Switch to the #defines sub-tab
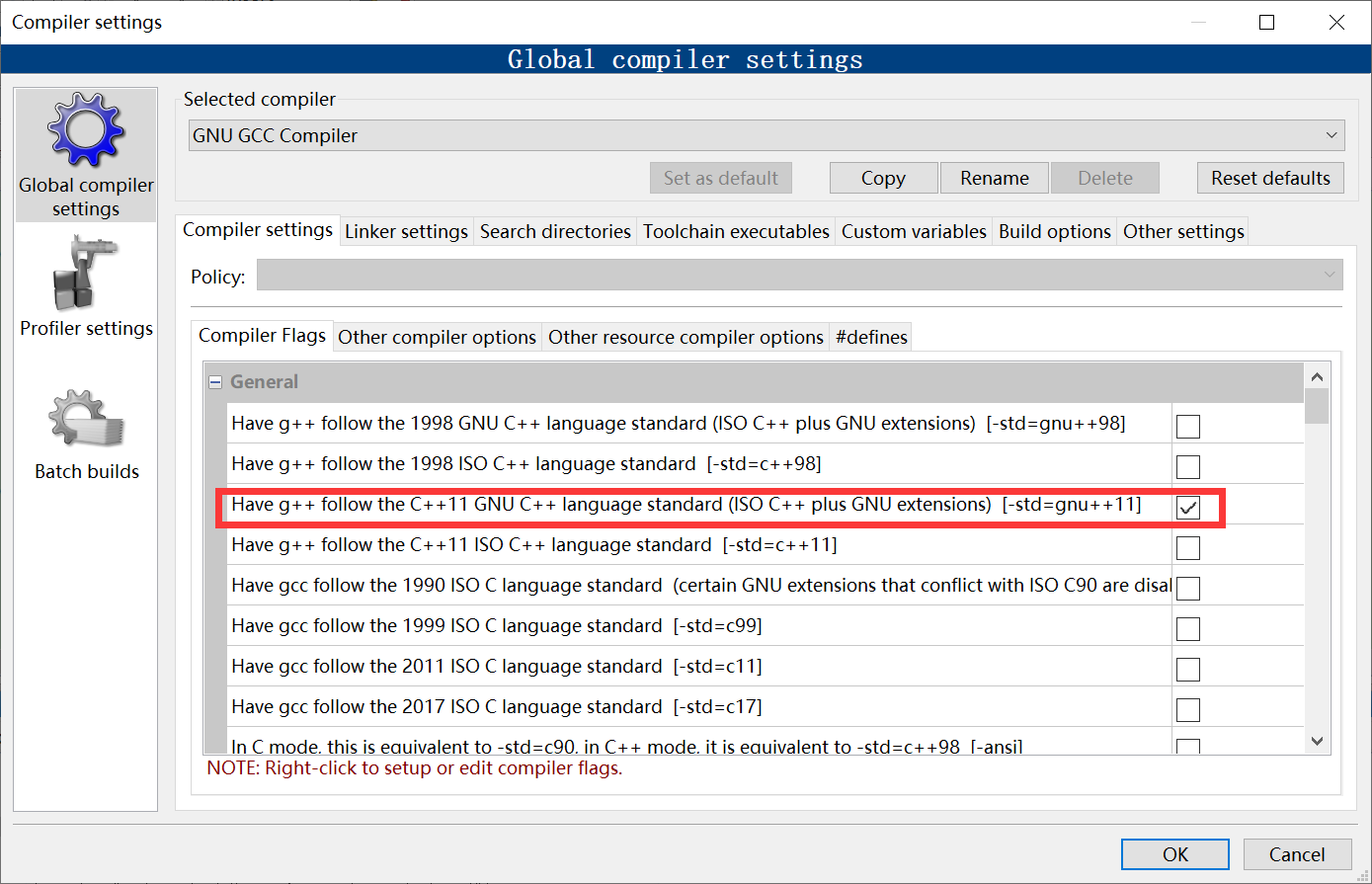This screenshot has height=884, width=1372. click(x=871, y=337)
